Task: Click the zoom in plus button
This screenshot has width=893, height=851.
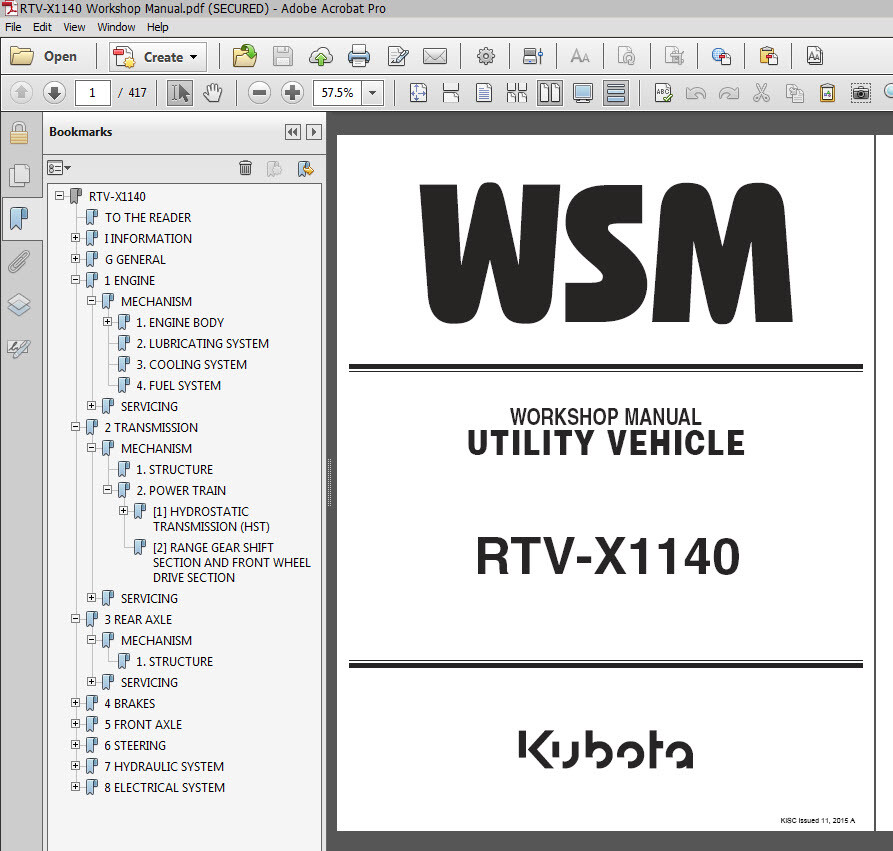Action: [292, 93]
